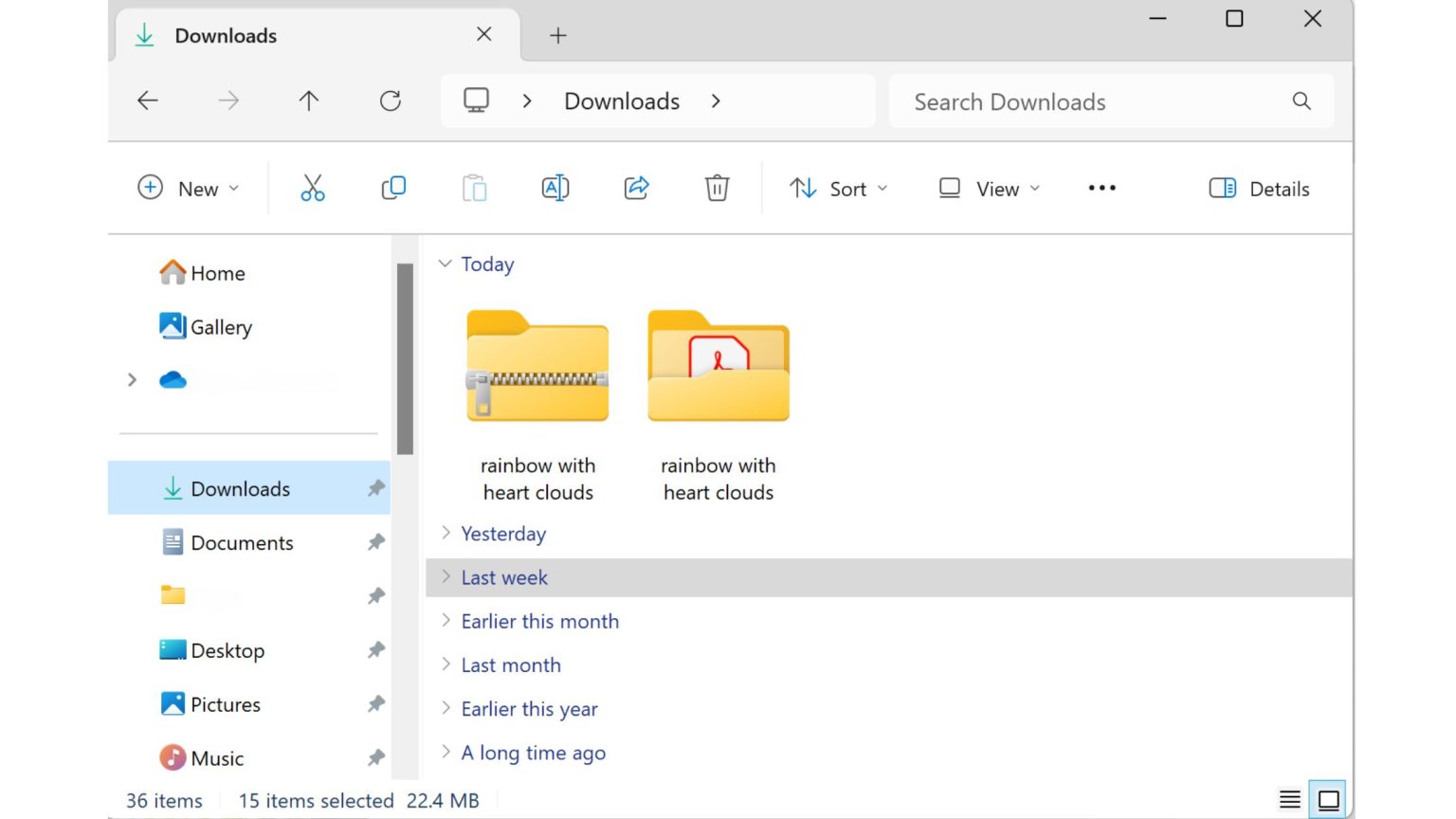Switch to large thumbnails view layout
The width and height of the screenshot is (1456, 819).
coord(1329,799)
